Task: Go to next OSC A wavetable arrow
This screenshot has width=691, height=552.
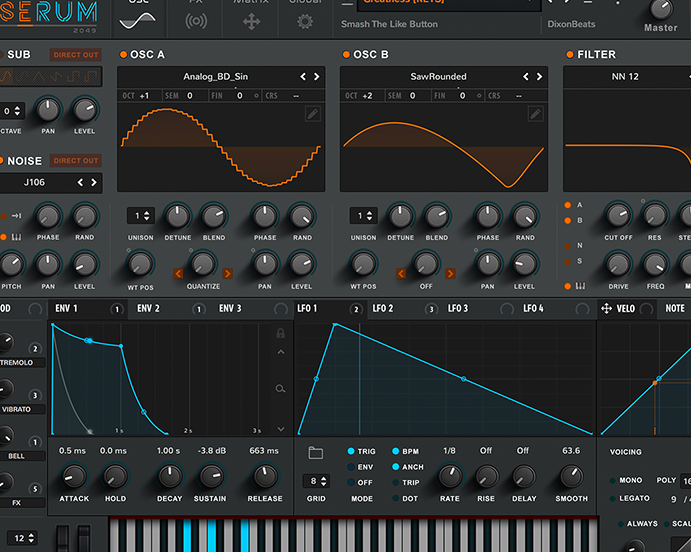Action: tap(317, 76)
